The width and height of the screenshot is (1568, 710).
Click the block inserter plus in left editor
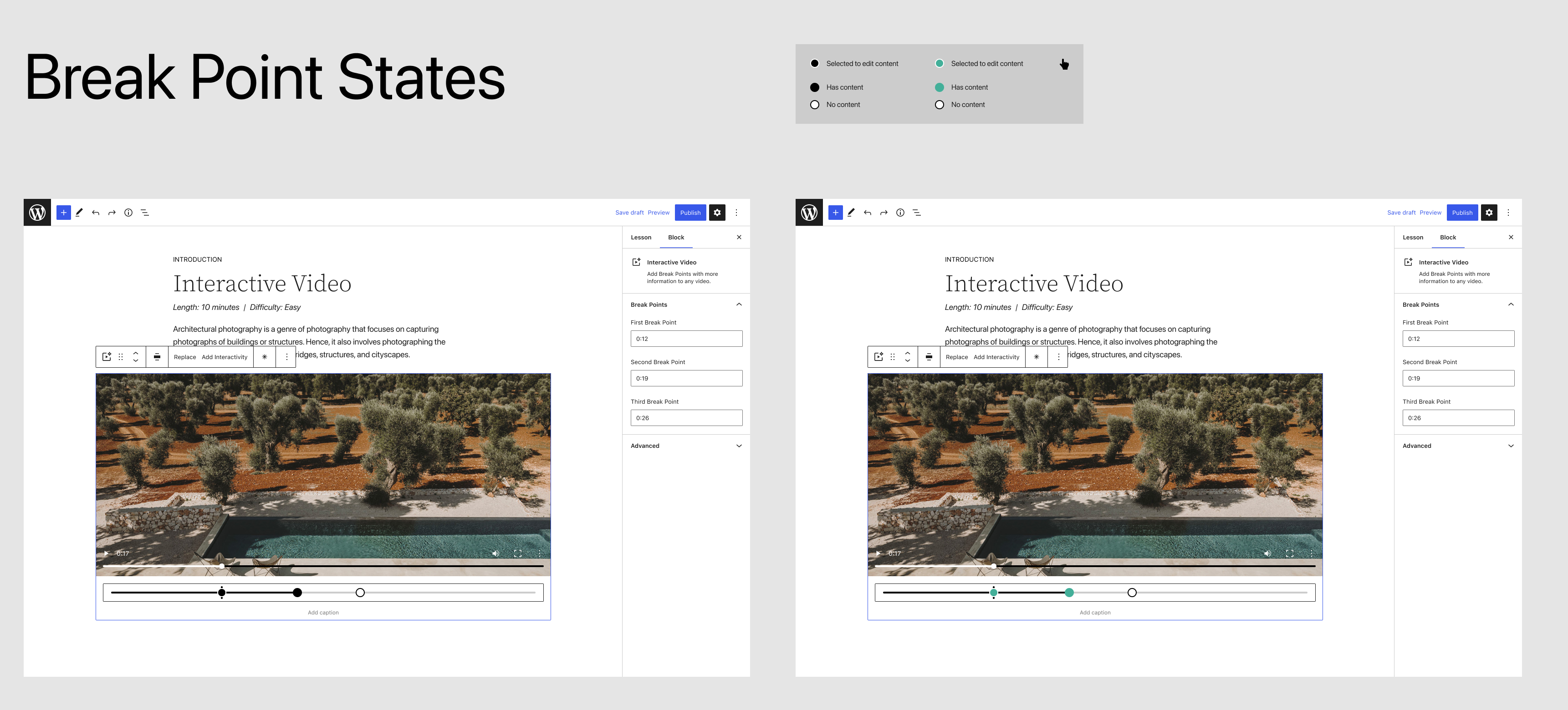[x=63, y=213]
